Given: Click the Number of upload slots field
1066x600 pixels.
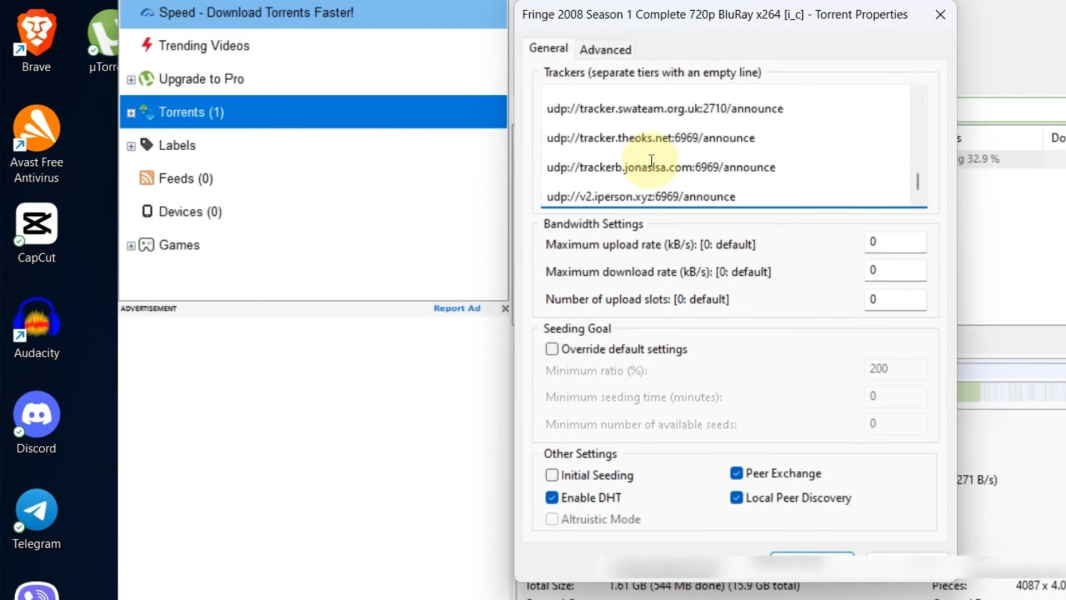Looking at the screenshot, I should point(895,300).
